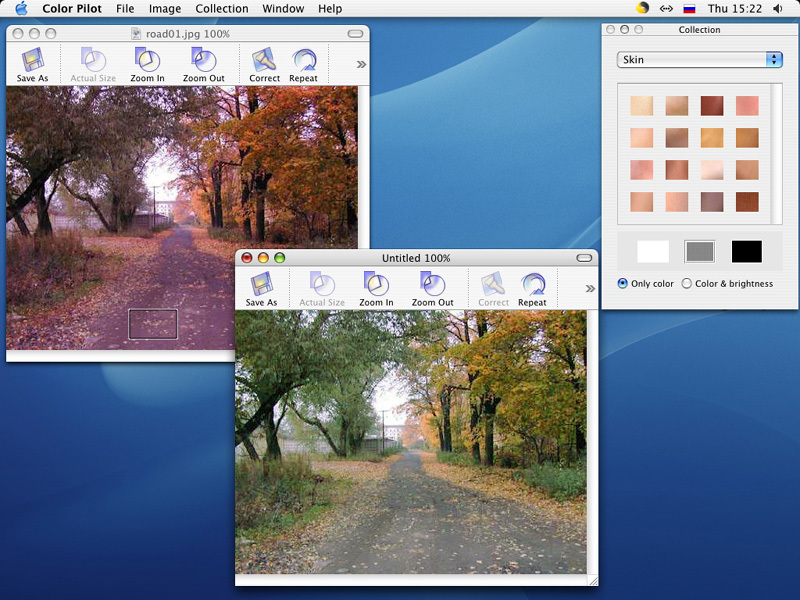Click the Russian flag input menu

689,9
